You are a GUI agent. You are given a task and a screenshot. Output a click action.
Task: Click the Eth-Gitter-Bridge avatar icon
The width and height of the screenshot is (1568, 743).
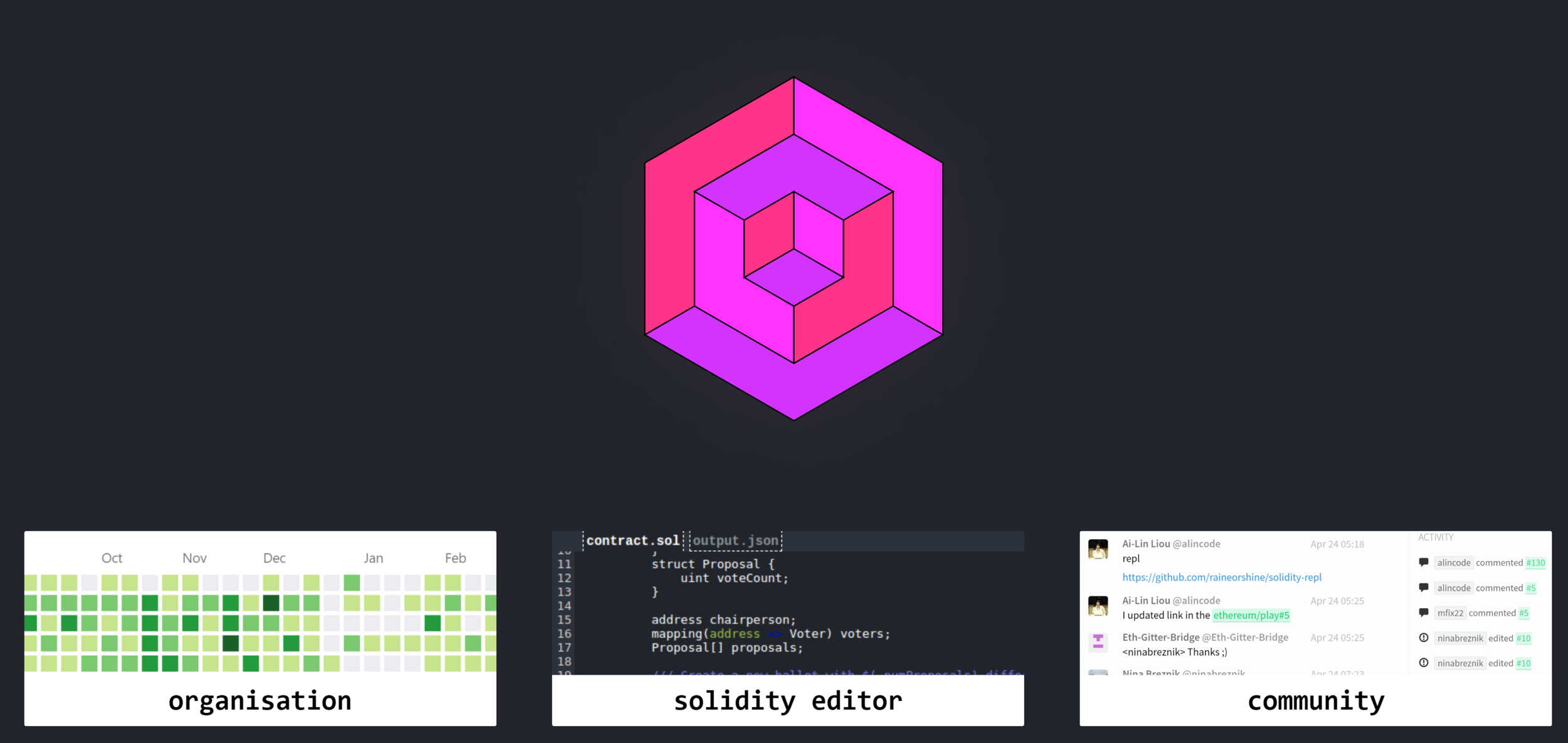(x=1098, y=641)
